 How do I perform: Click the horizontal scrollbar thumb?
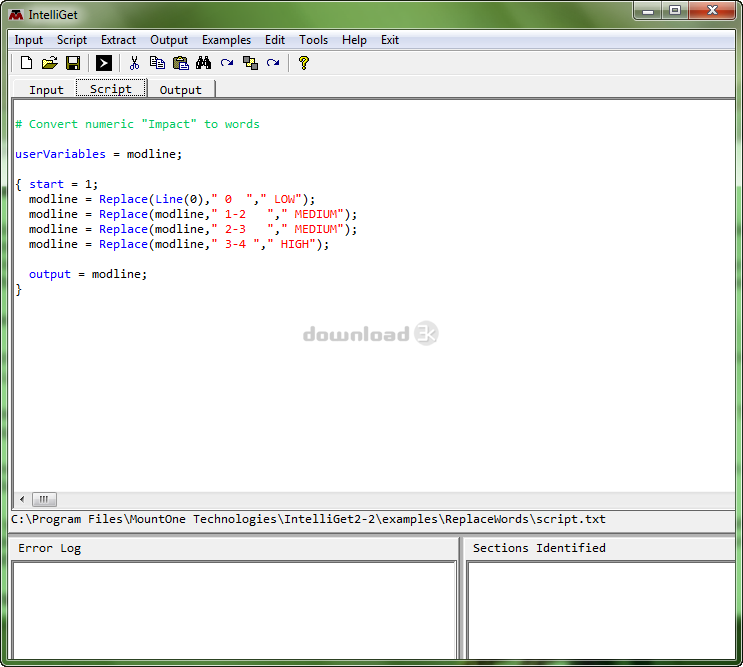pyautogui.click(x=44, y=499)
